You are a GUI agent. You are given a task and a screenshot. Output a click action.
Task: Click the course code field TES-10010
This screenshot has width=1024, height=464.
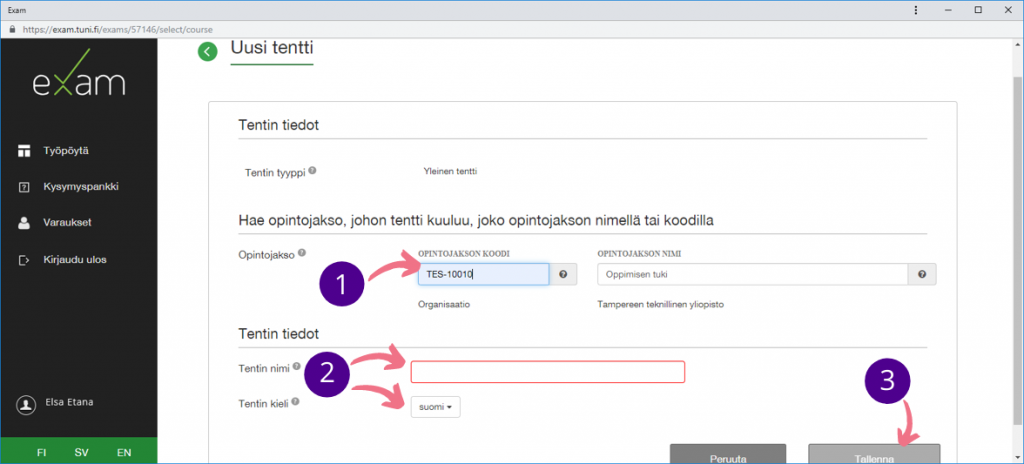(482, 274)
